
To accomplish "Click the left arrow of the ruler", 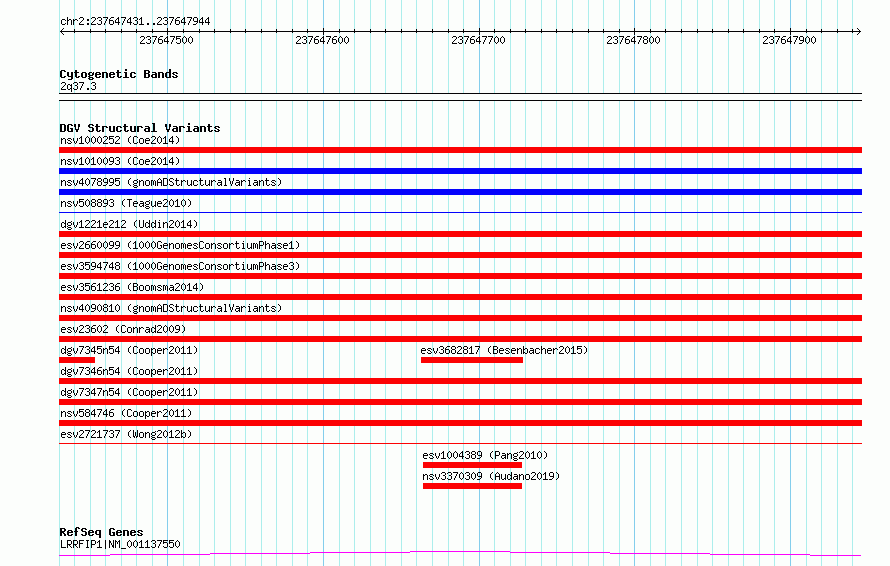I will point(62,32).
